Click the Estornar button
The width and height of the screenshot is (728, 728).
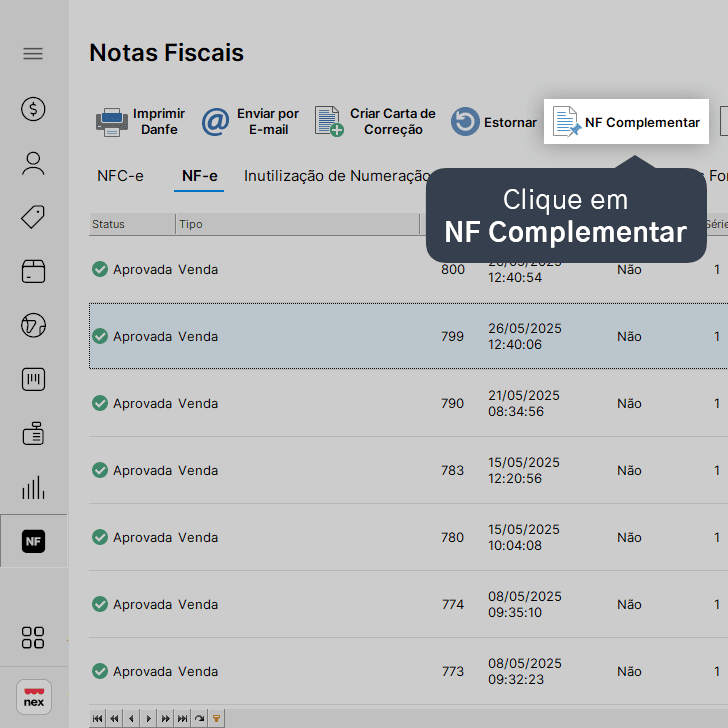(x=494, y=122)
